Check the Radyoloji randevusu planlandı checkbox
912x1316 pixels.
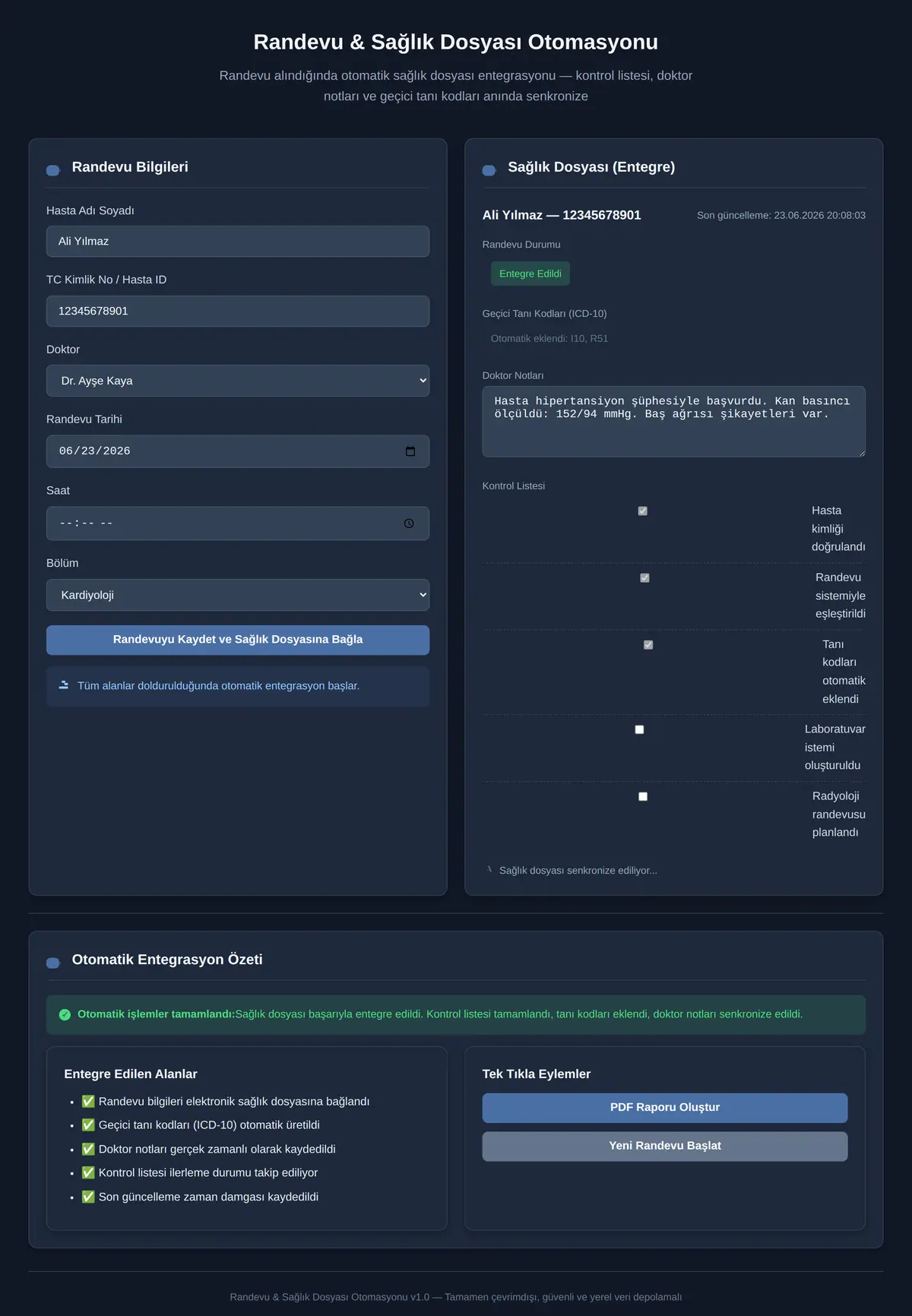point(643,796)
